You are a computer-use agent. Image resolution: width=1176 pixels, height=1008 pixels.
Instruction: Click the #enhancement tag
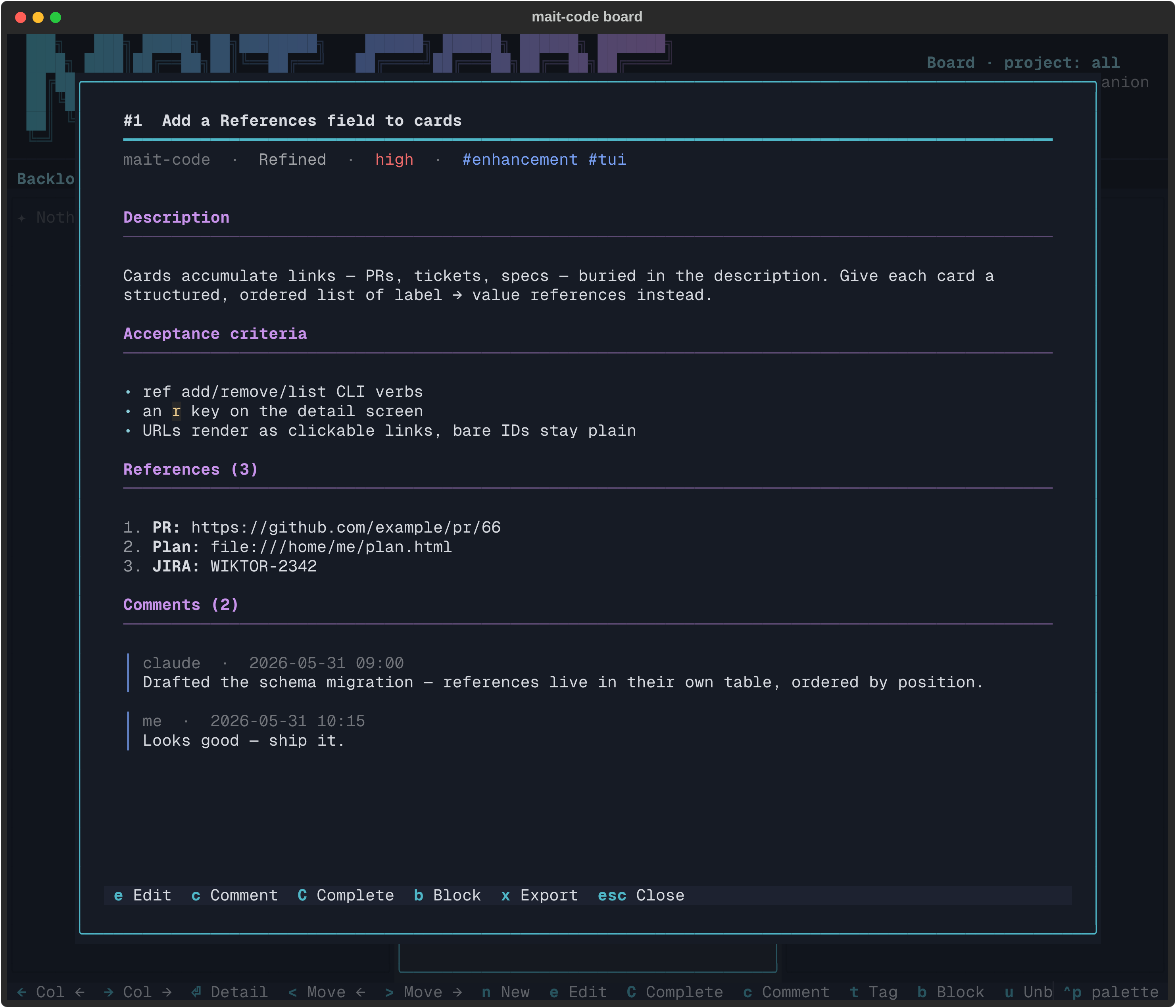point(520,160)
